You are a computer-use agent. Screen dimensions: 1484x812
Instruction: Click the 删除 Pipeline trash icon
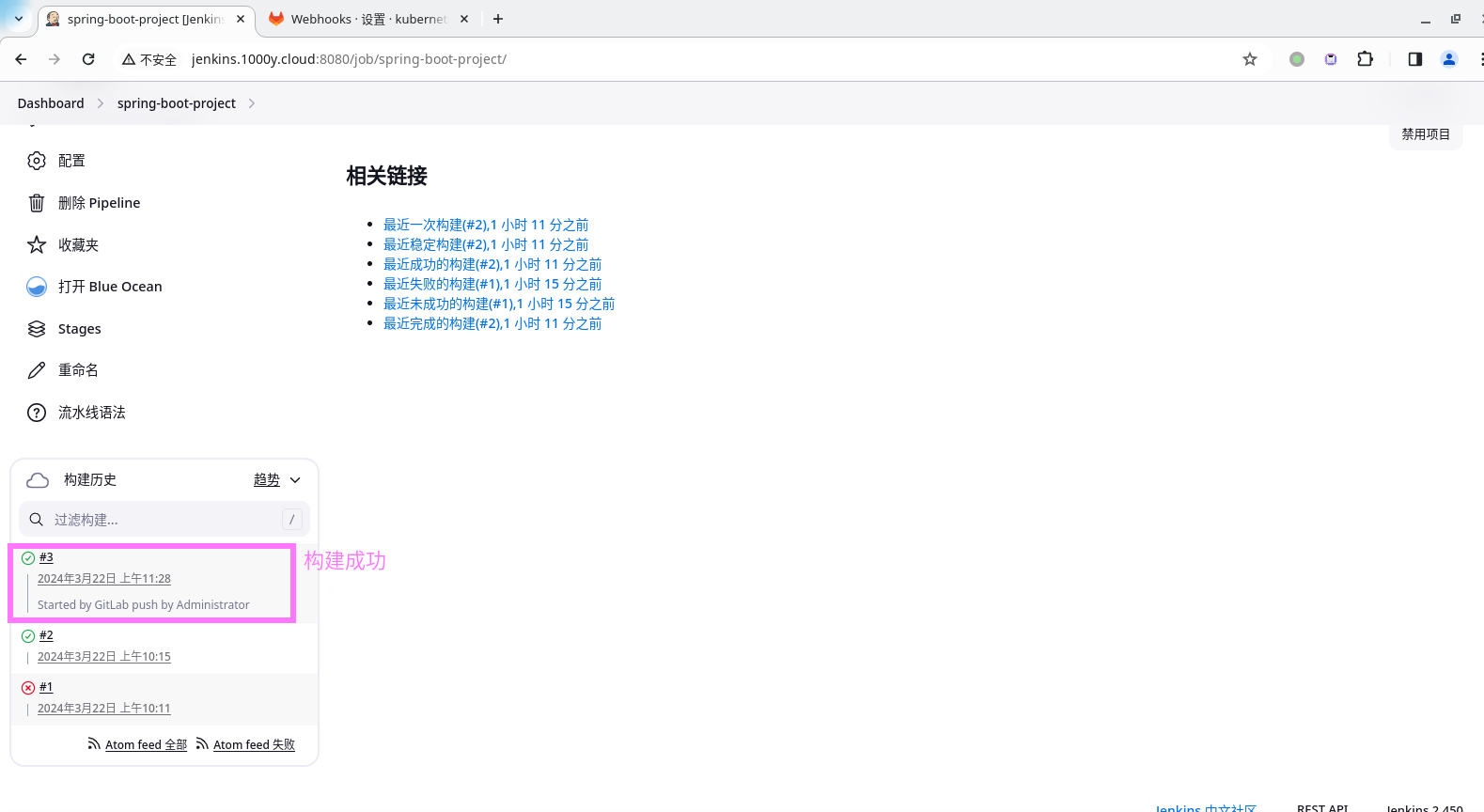click(x=37, y=203)
